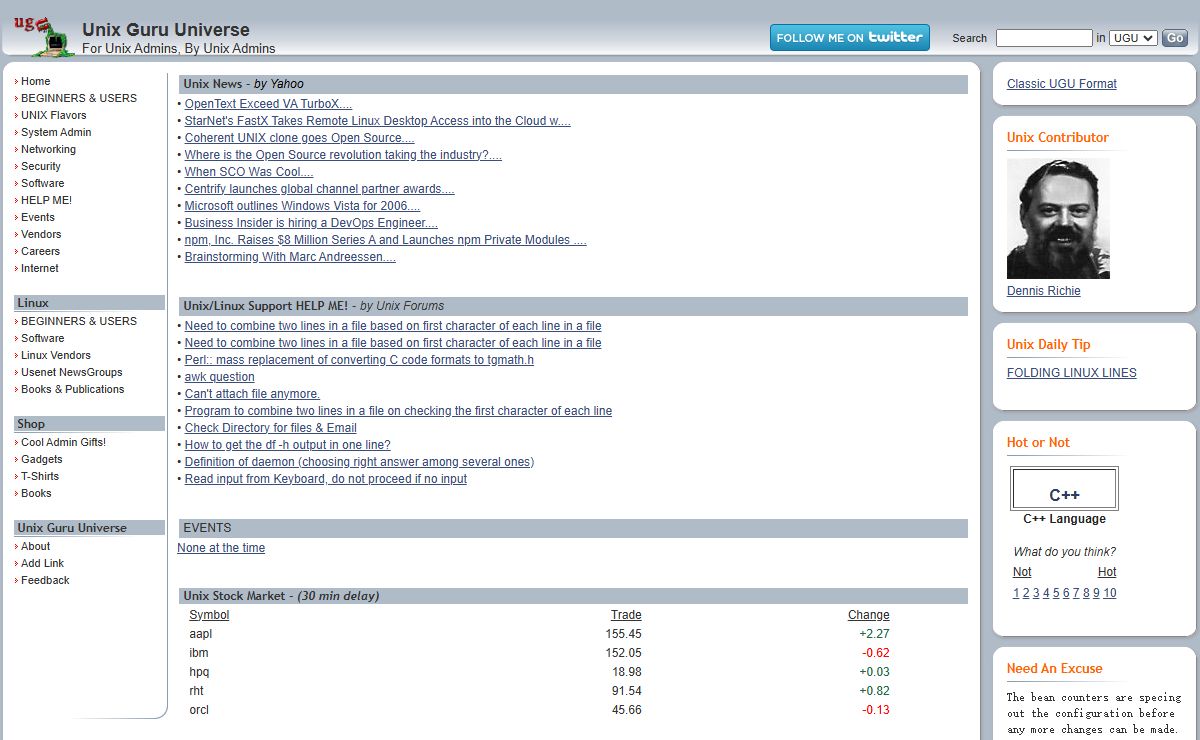Open Coherent UNIX clone news link
Screen dimensions: 1200x740
point(299,138)
